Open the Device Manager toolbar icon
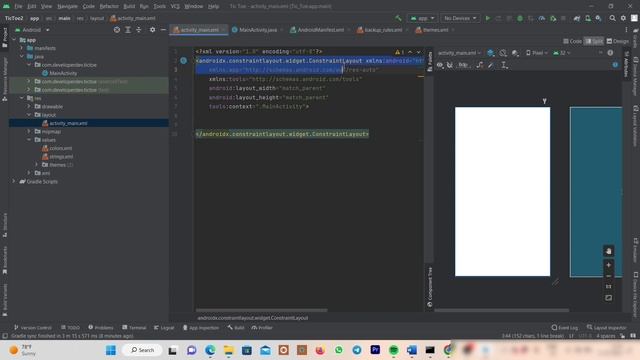The image size is (640, 360). pyautogui.click(x=588, y=18)
